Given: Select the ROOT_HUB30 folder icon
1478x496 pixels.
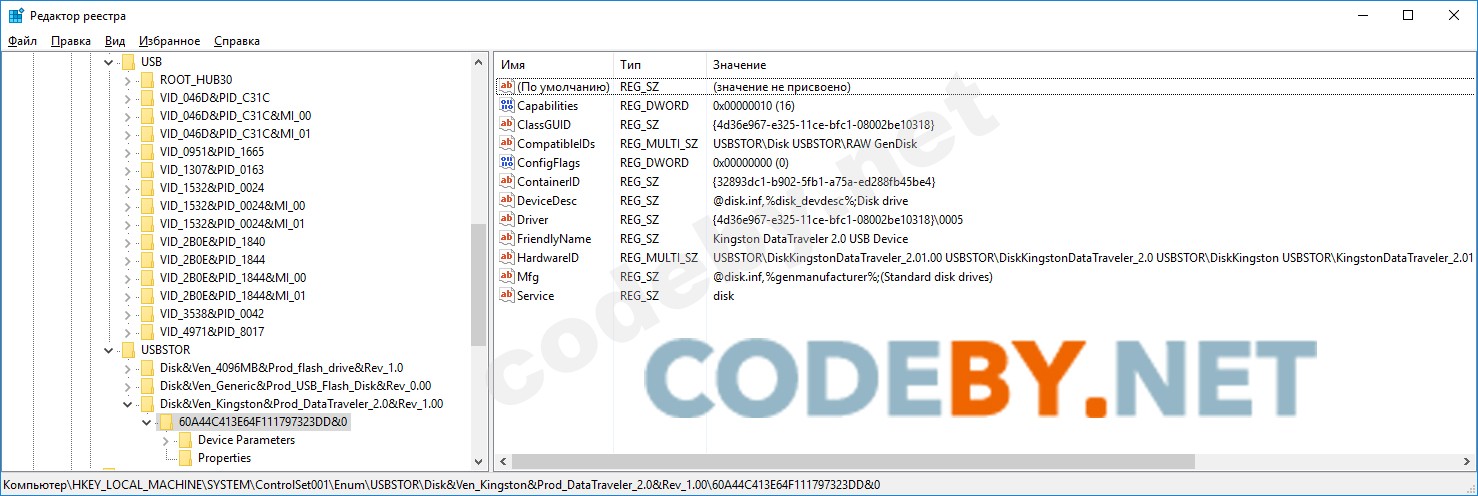Looking at the screenshot, I should click(147, 80).
